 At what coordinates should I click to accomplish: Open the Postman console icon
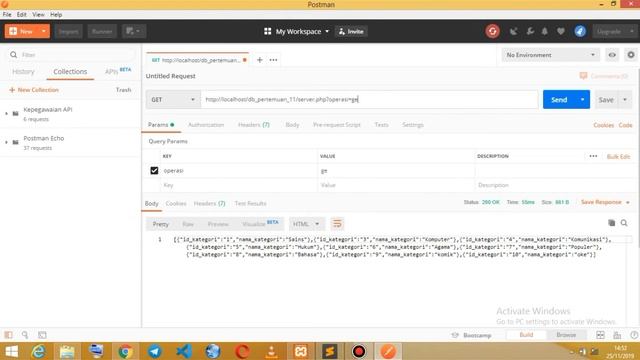tap(42, 335)
